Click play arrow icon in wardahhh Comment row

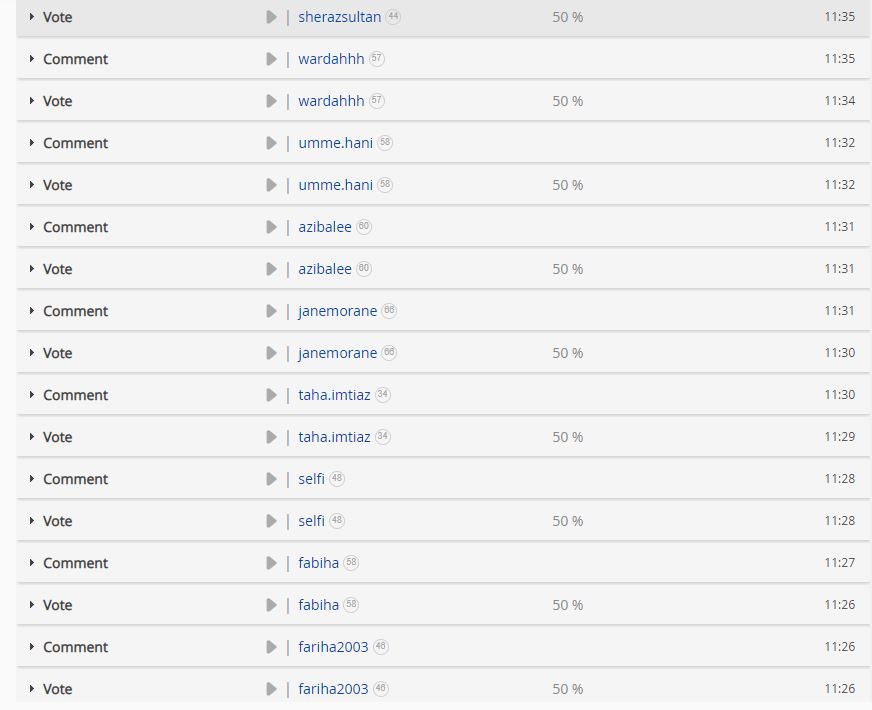point(271,59)
